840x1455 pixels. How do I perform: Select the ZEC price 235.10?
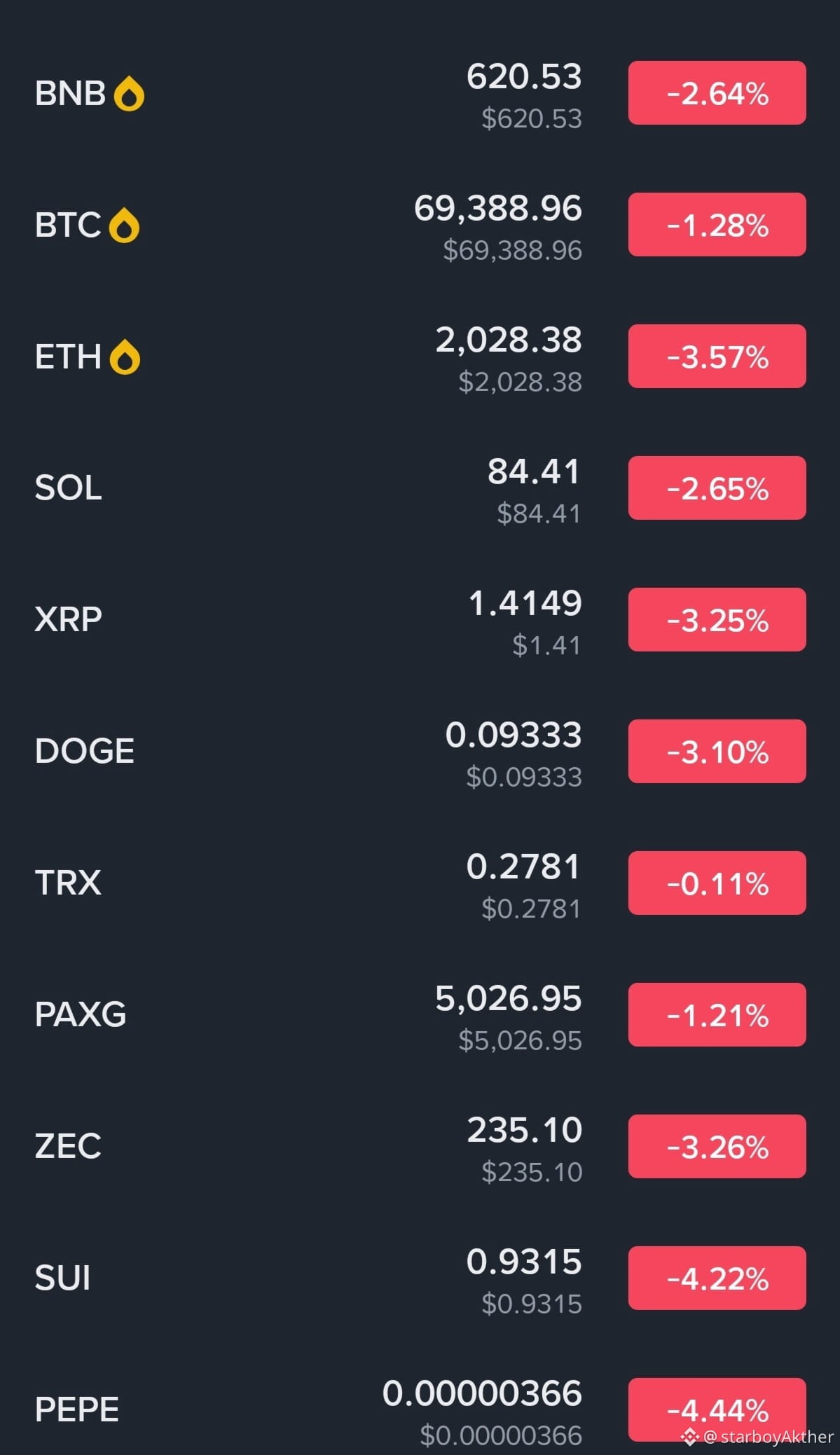(525, 1131)
